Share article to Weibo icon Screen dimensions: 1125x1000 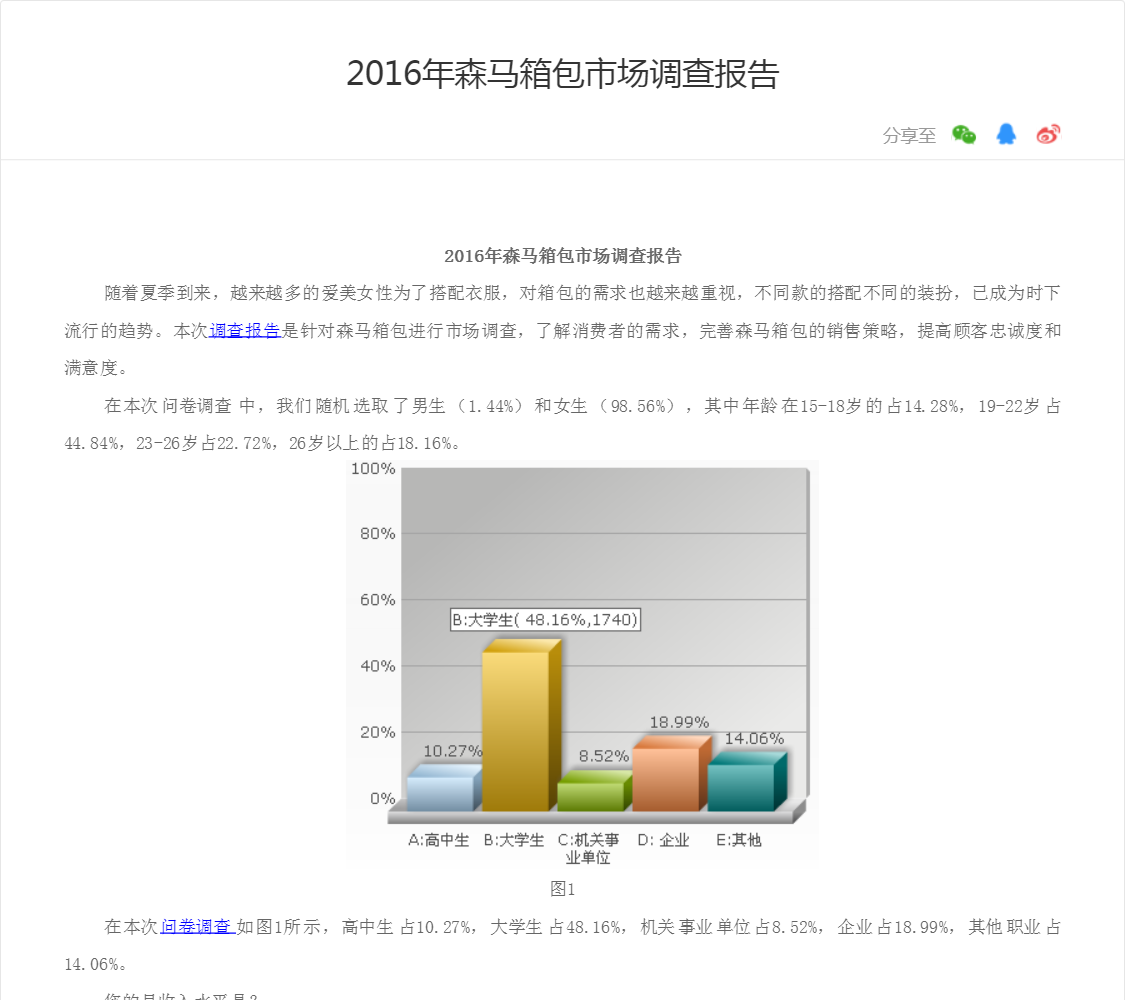(x=1048, y=134)
